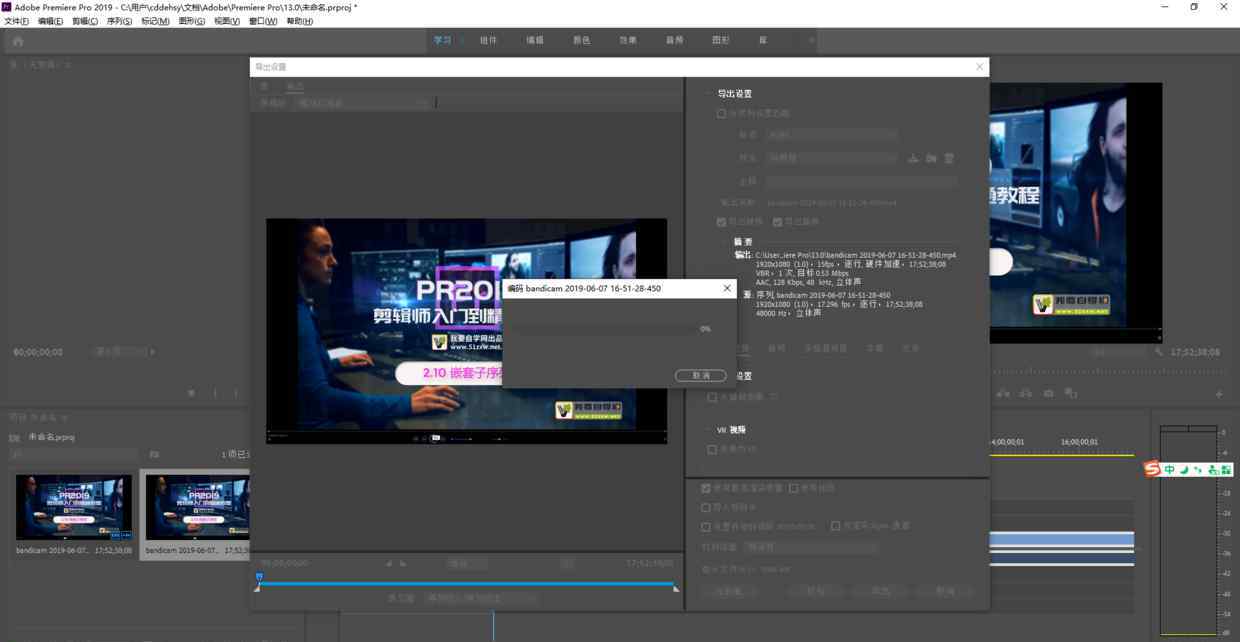Open the preview zoom-level fit dropdown
Image resolution: width=1240 pixels, height=642 pixels.
[x=467, y=564]
